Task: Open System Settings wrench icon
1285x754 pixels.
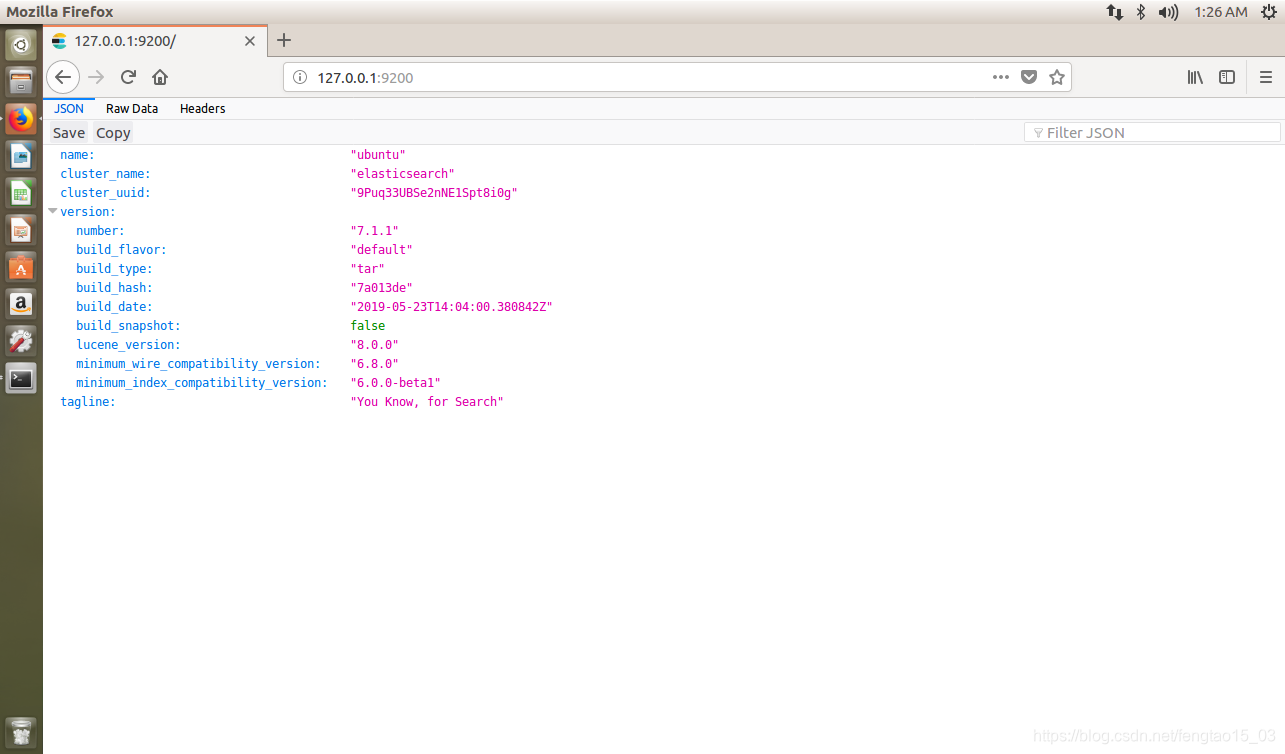Action: click(21, 341)
